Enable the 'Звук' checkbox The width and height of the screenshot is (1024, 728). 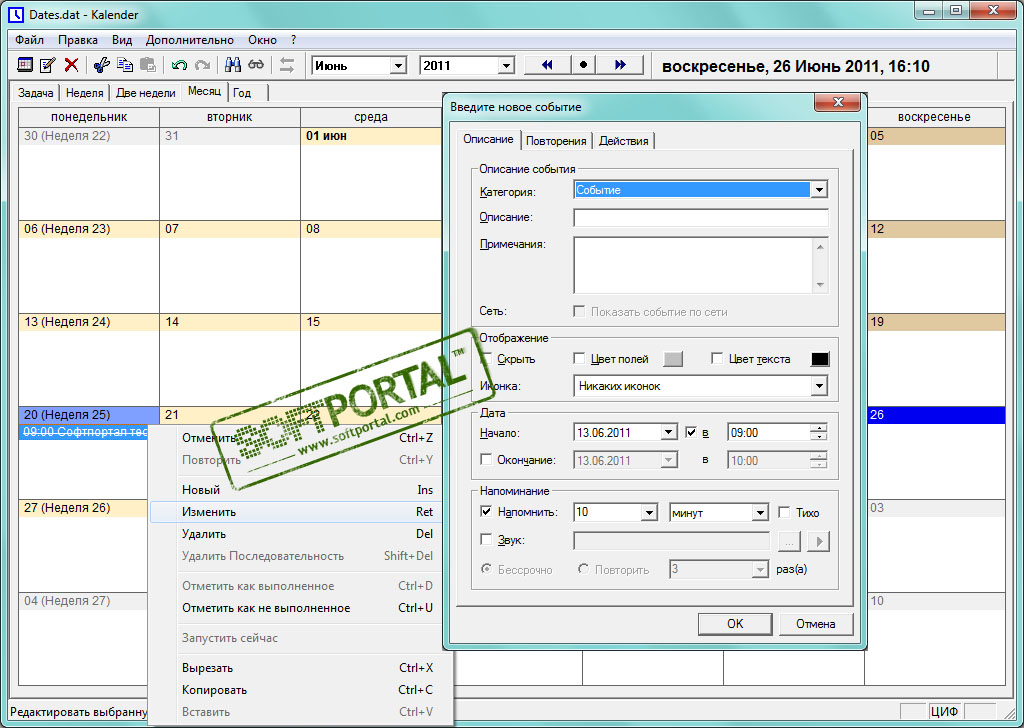[486, 539]
